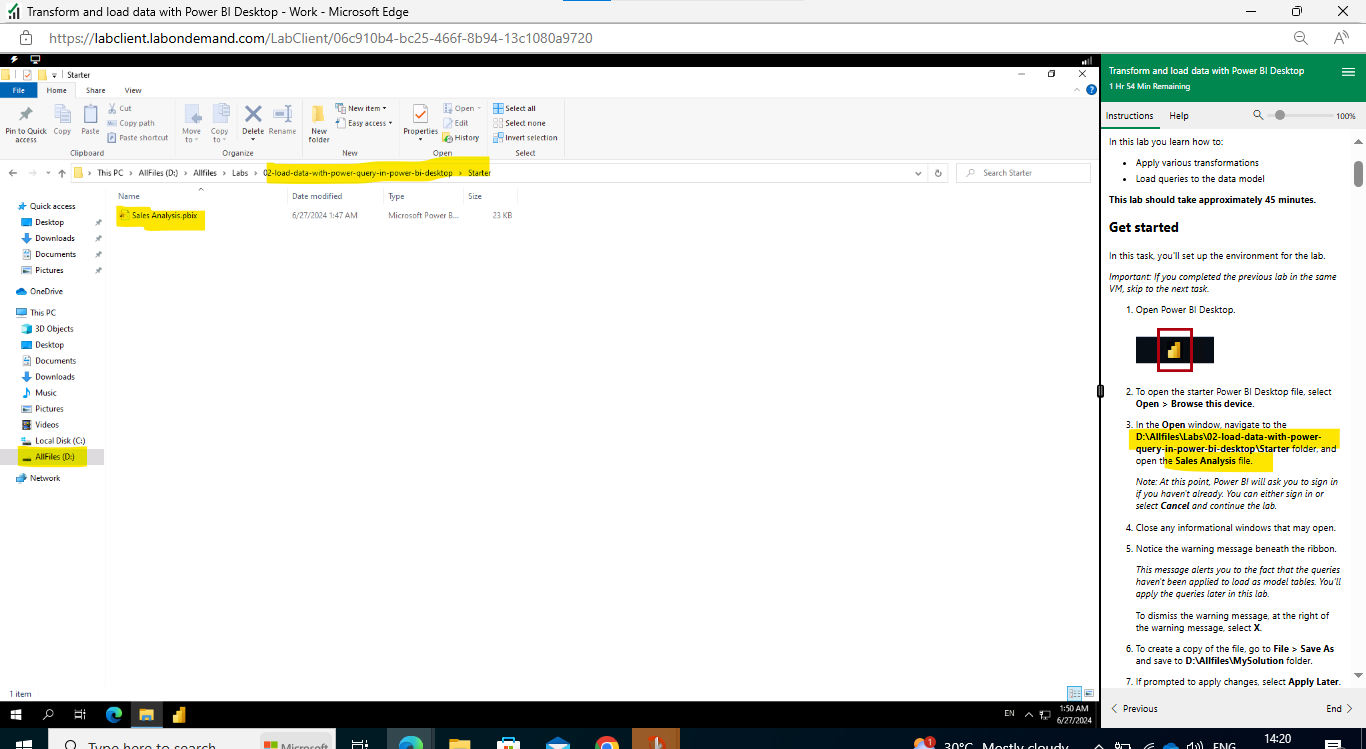Navigate up one folder level
This screenshot has width=1366, height=749.
61,173
